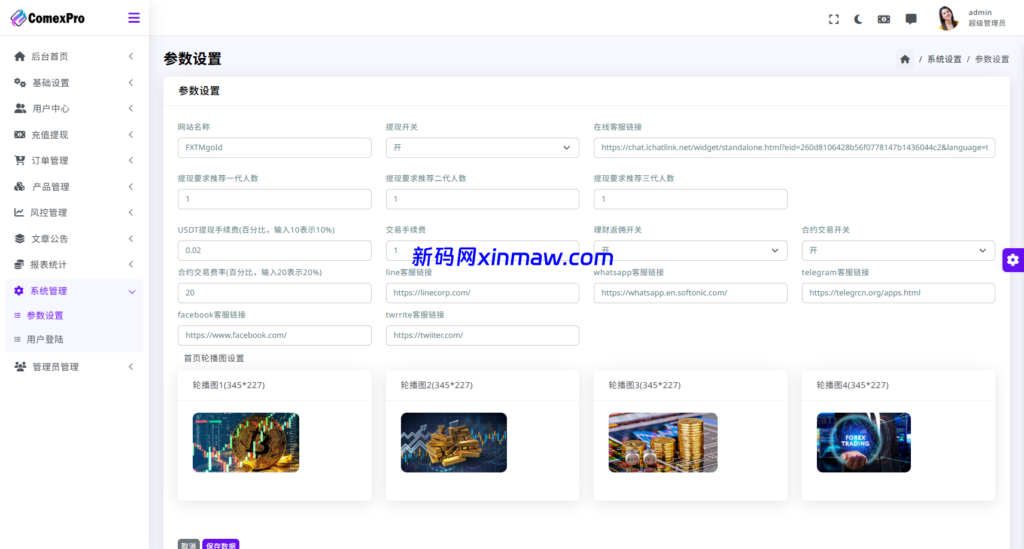Screen dimensions: 1024x549
Task: Expand the 订单管理 chevron
Action: point(131,161)
